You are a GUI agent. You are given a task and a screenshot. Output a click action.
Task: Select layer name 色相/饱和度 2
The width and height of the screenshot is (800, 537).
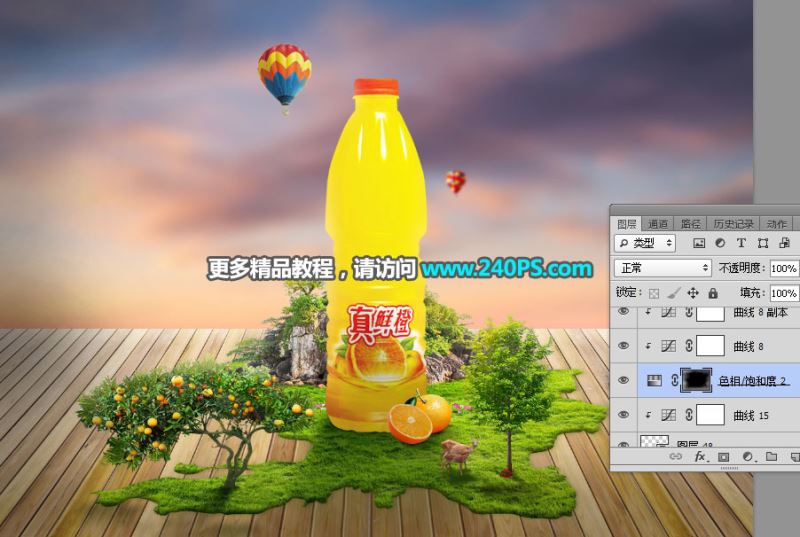point(753,380)
